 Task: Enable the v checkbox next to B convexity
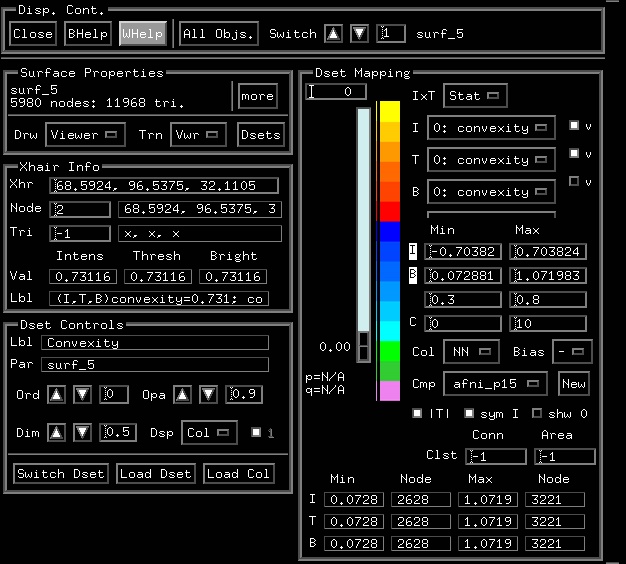click(x=574, y=181)
